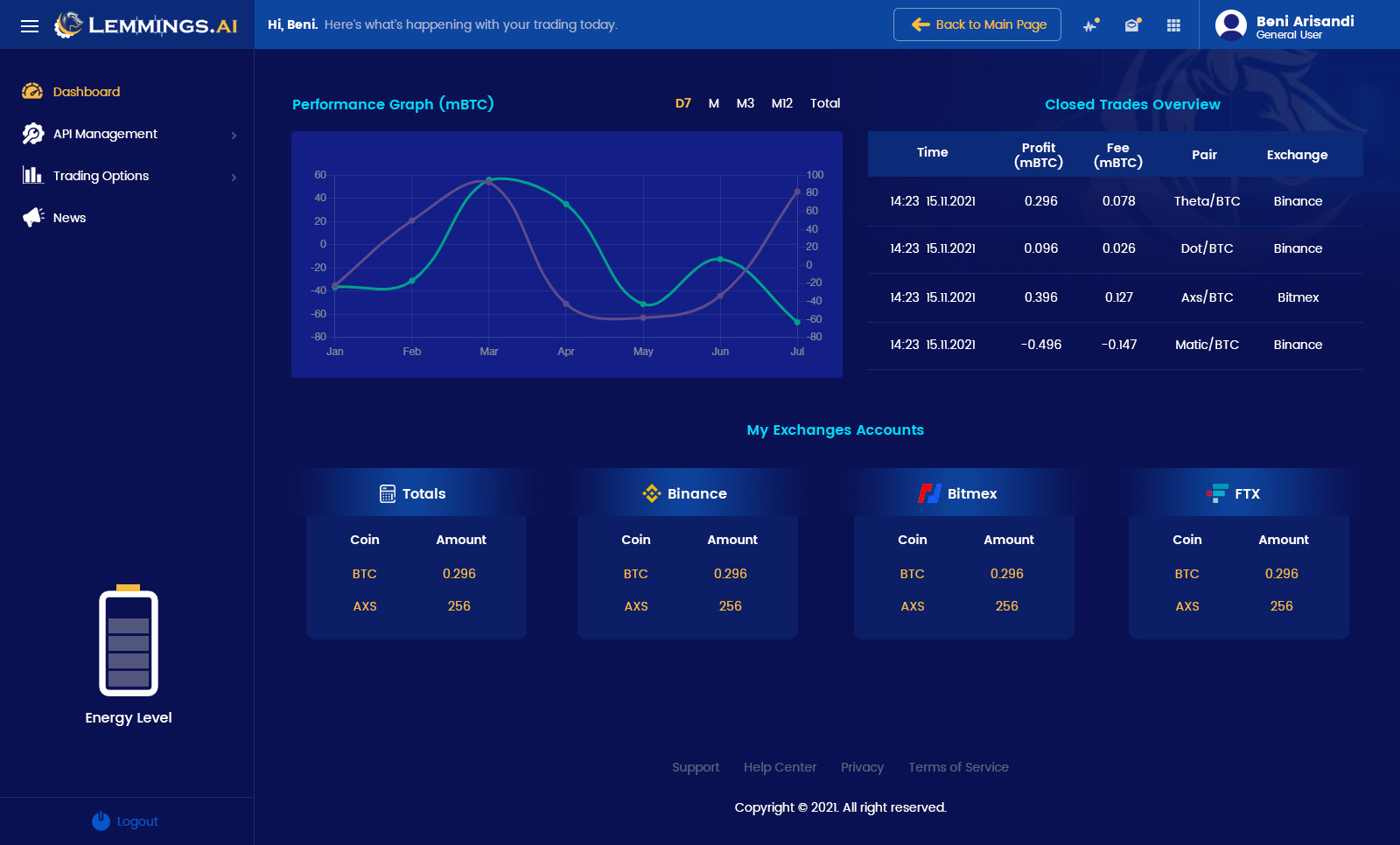
Task: Click the Fee (mBTC) column header
Action: coord(1118,155)
